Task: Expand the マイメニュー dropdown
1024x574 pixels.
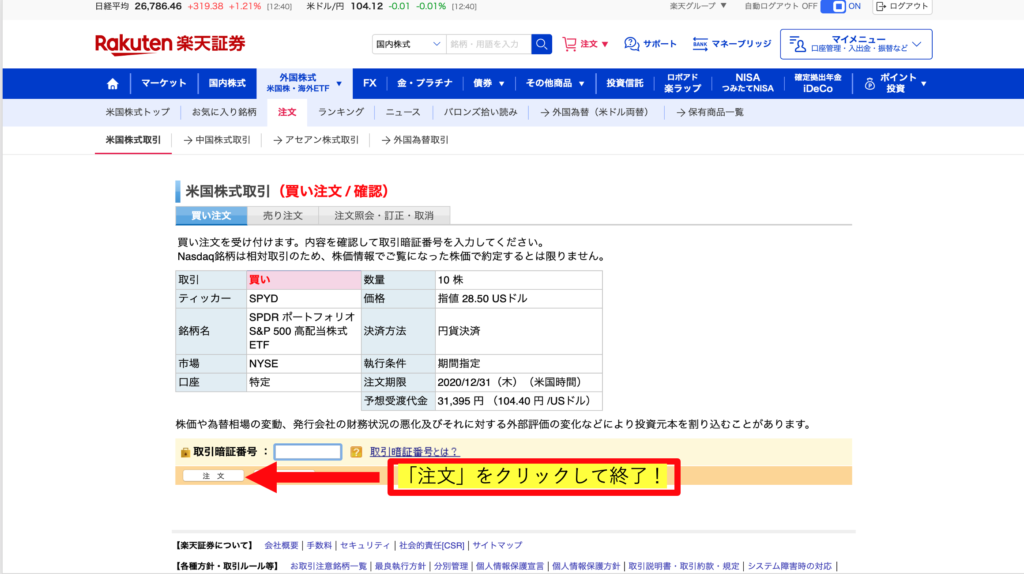Action: coord(856,44)
